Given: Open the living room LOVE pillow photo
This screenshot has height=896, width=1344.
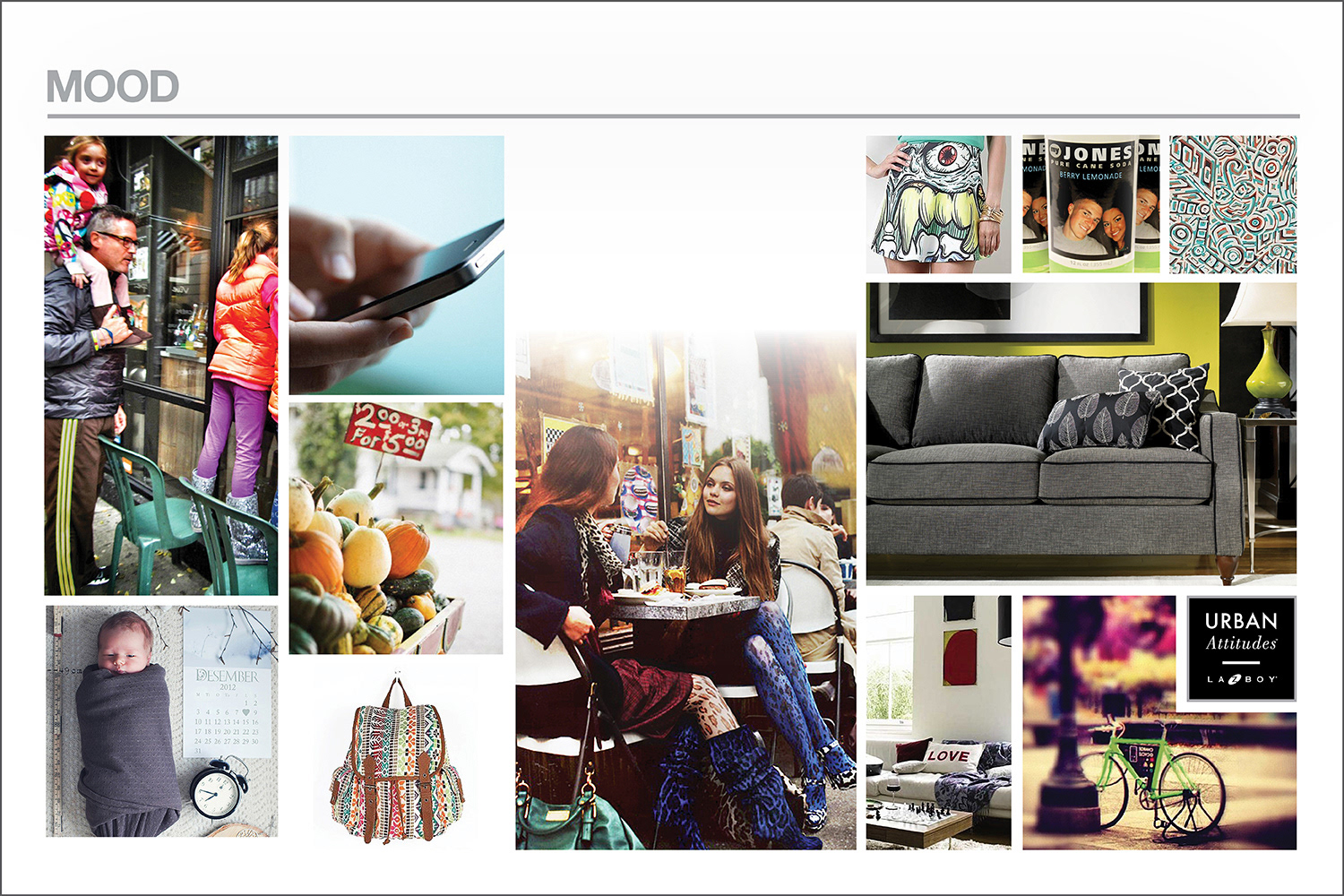Looking at the screenshot, I should pyautogui.click(x=938, y=722).
